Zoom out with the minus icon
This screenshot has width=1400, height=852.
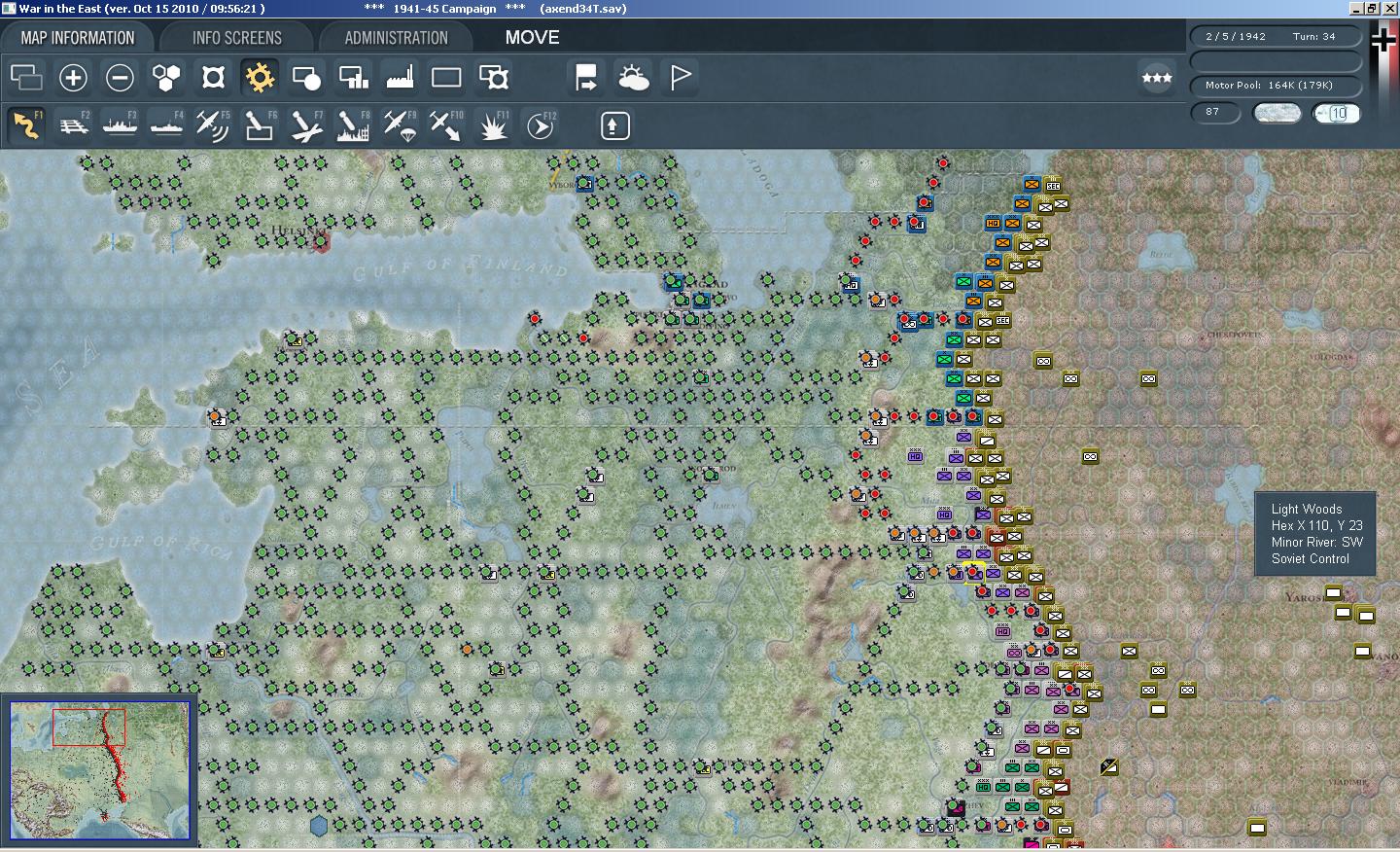click(x=120, y=78)
